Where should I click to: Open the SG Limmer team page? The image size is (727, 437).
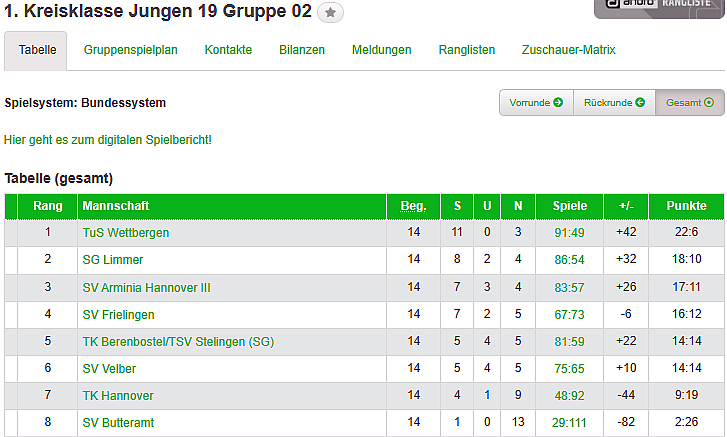[112, 260]
